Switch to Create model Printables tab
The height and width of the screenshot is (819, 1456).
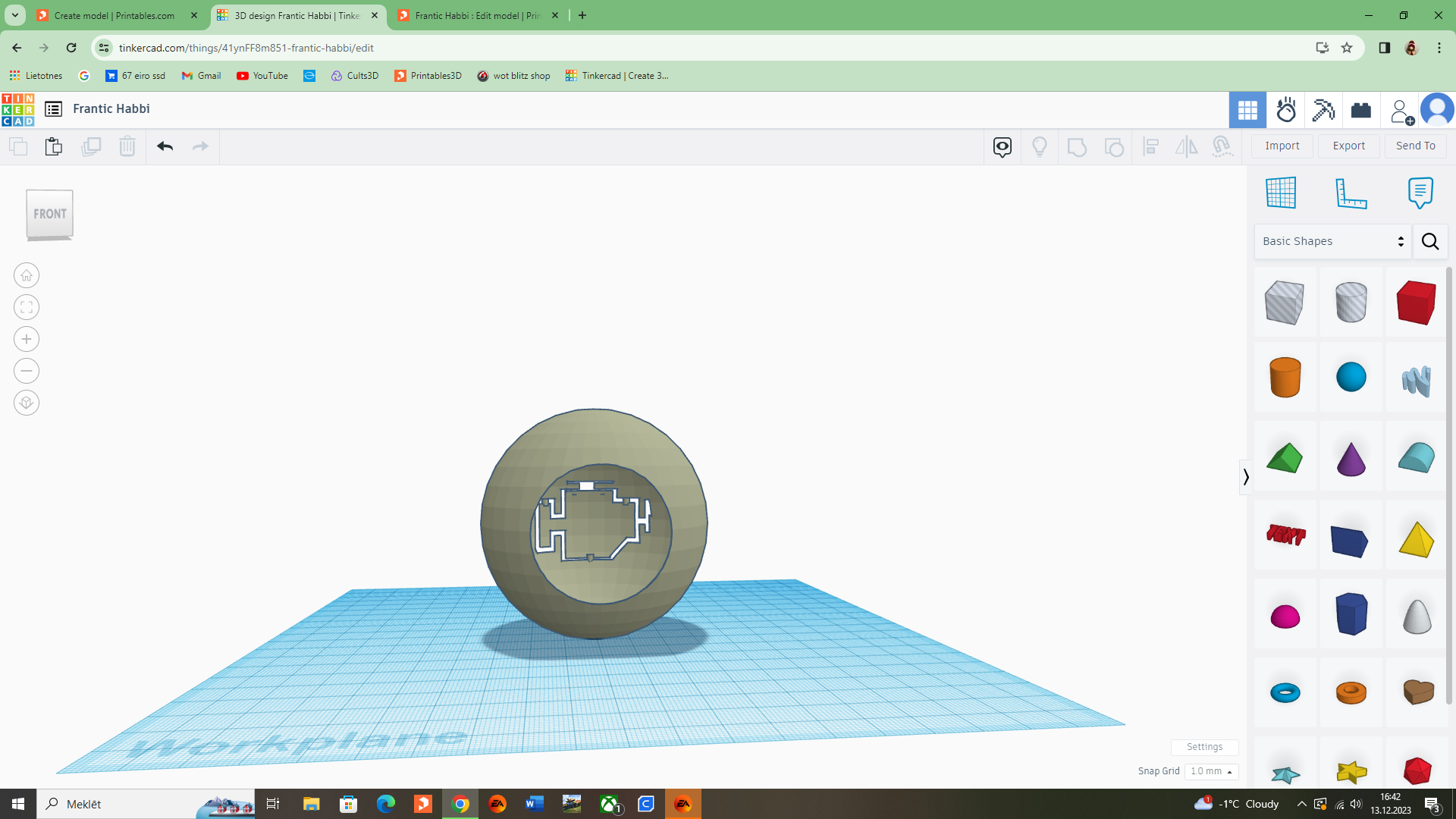click(114, 15)
